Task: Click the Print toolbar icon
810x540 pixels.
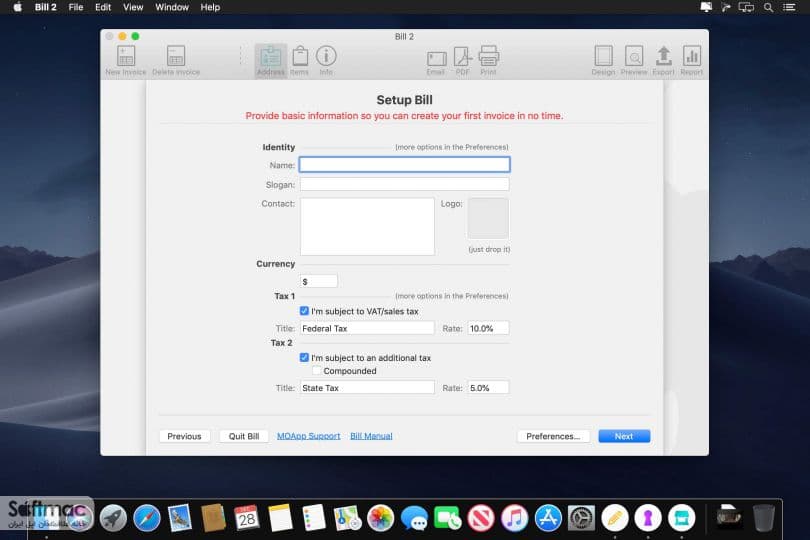Action: tap(488, 60)
